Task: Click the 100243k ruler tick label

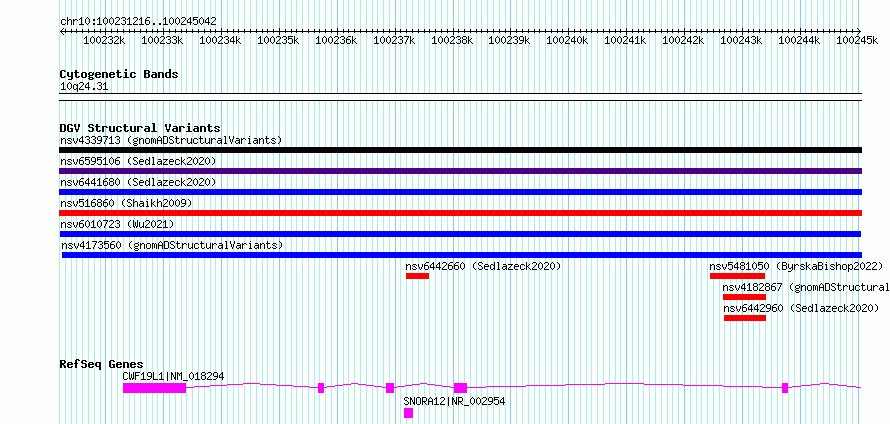Action: 741,40
